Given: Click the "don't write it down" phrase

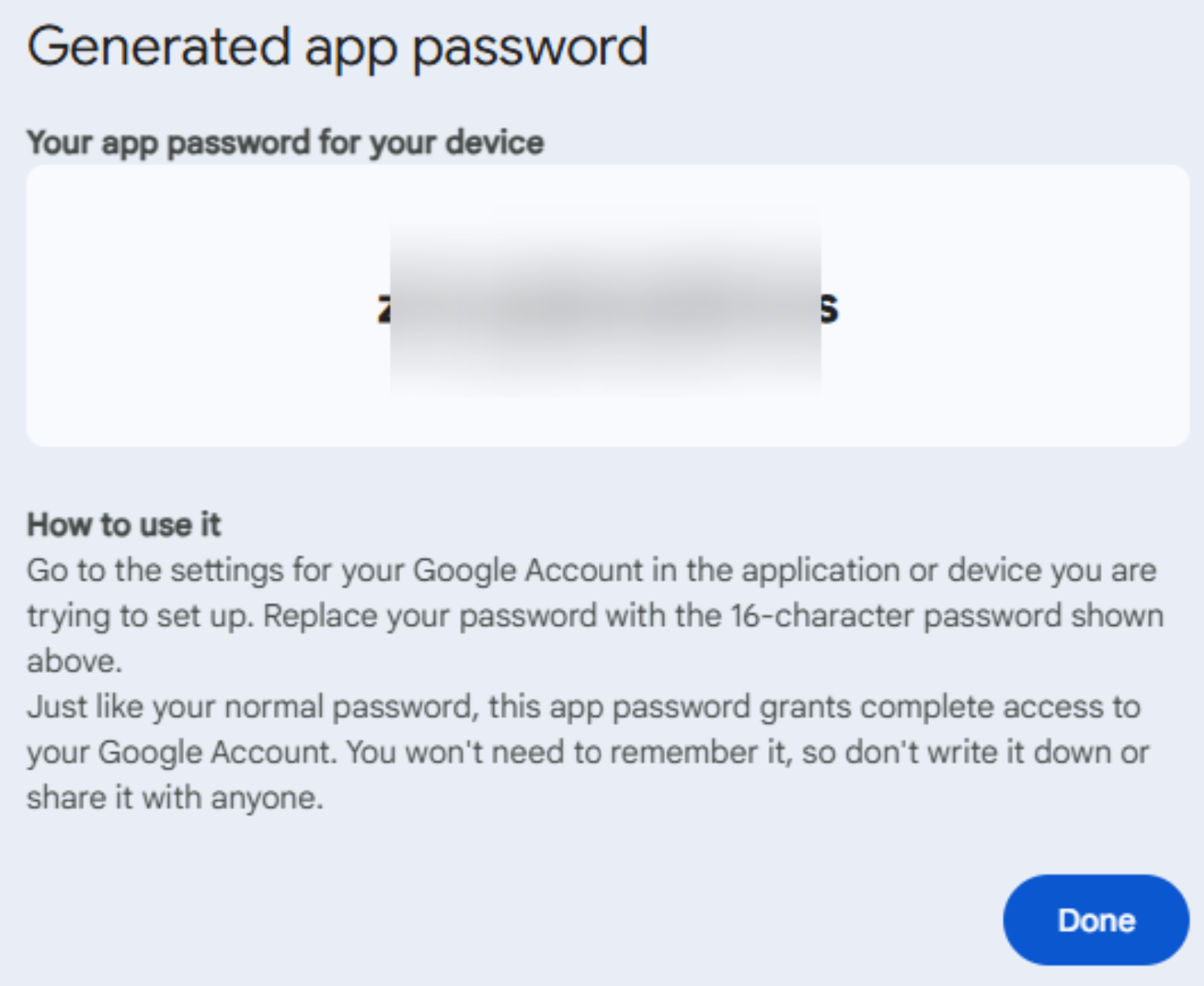Looking at the screenshot, I should click(x=978, y=752).
